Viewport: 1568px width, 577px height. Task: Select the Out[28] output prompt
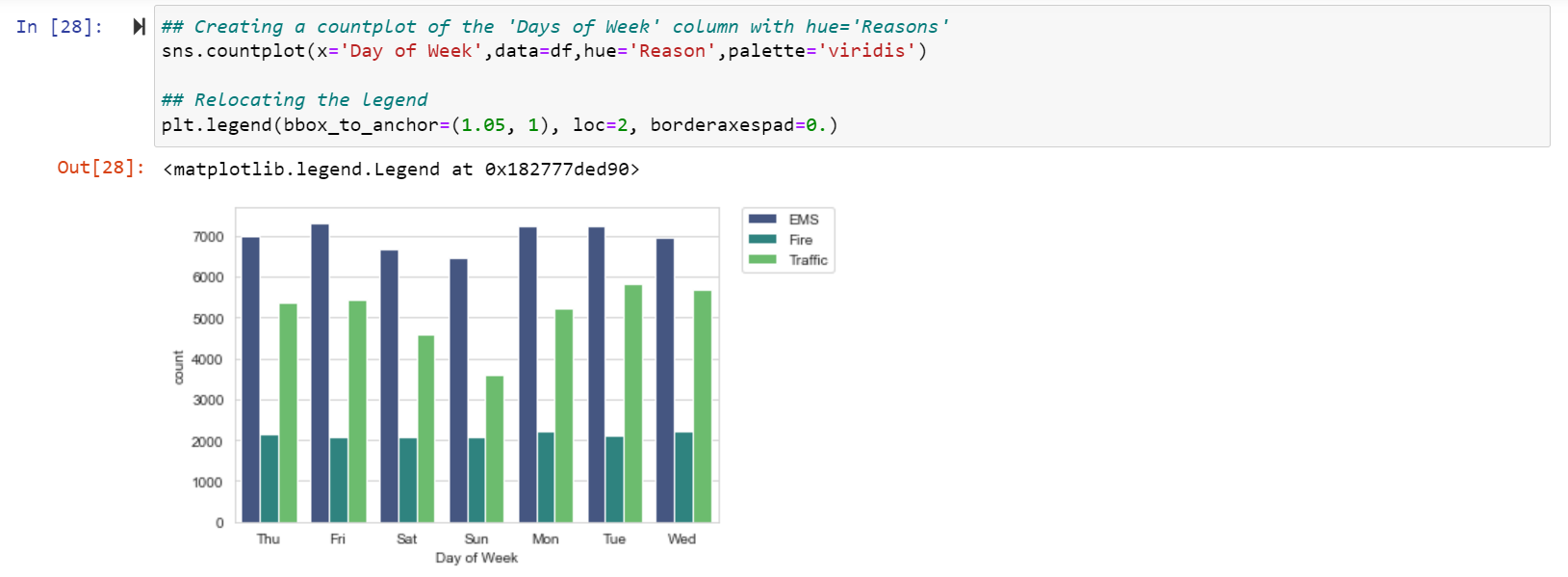tap(101, 168)
